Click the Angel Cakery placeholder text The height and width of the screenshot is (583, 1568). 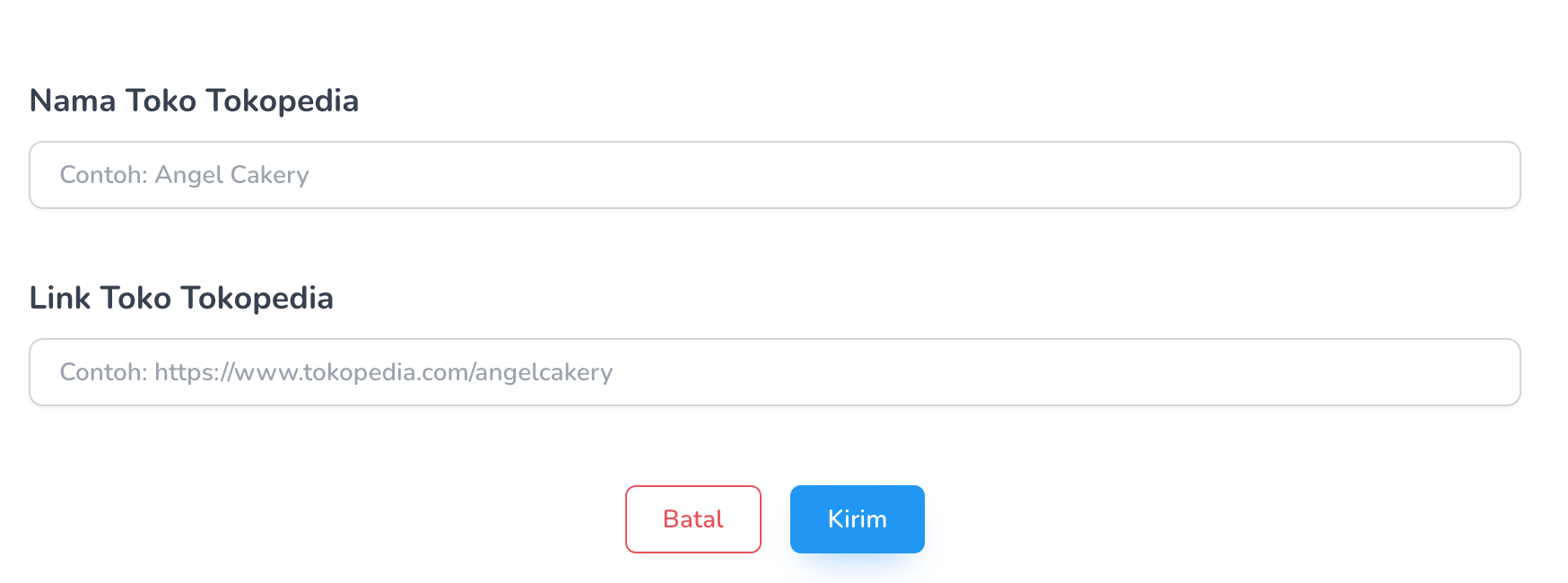(x=185, y=175)
